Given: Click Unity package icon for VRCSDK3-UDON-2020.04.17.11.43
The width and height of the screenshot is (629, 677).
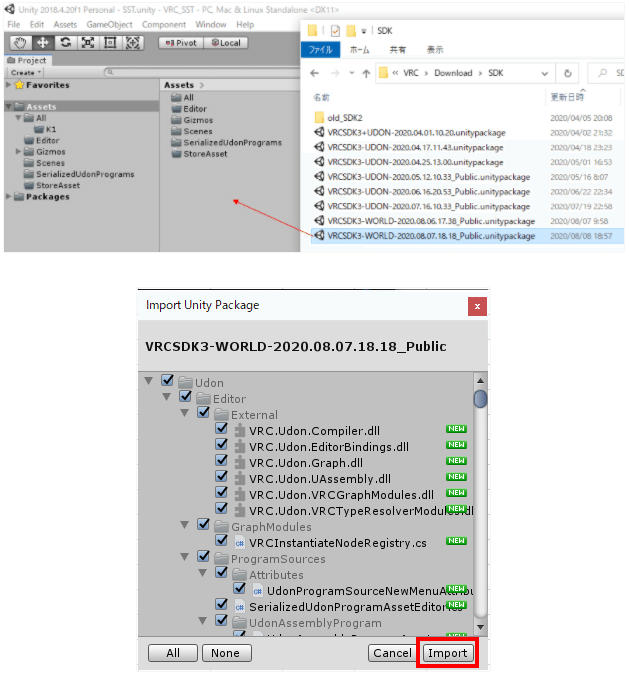Looking at the screenshot, I should [x=319, y=147].
